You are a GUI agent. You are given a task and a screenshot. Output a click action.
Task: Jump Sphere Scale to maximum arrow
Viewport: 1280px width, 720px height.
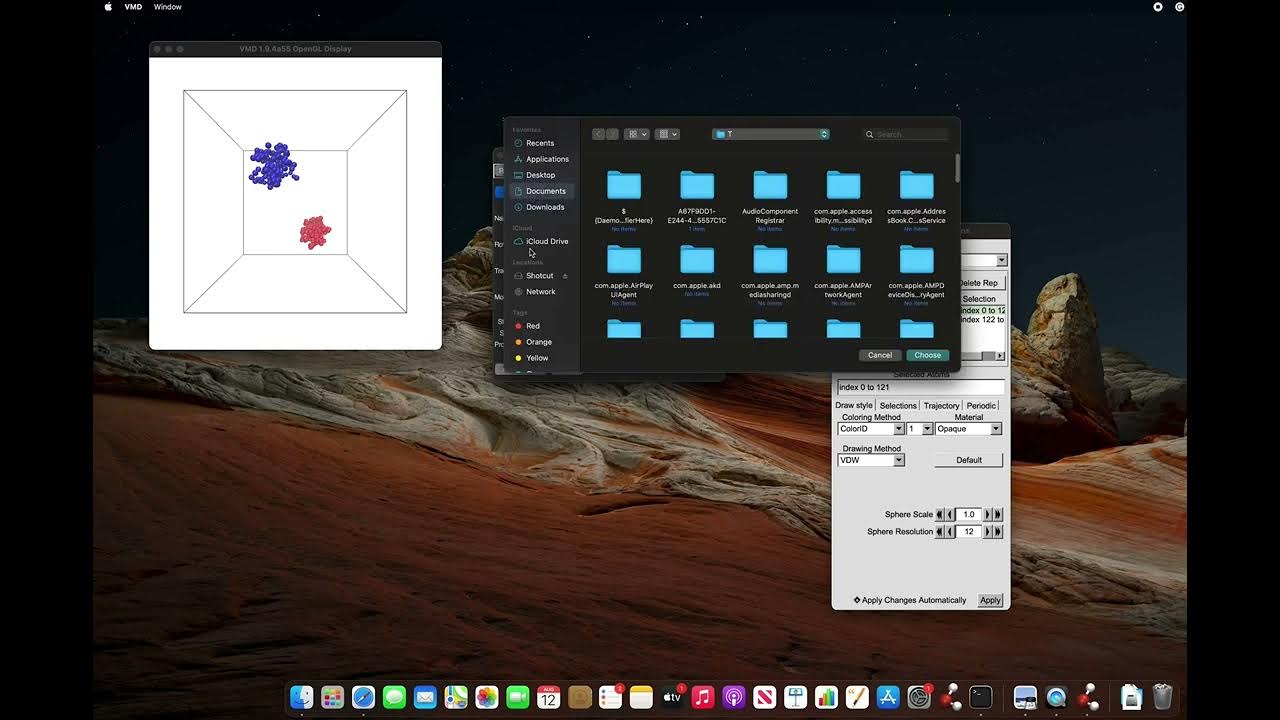click(998, 514)
